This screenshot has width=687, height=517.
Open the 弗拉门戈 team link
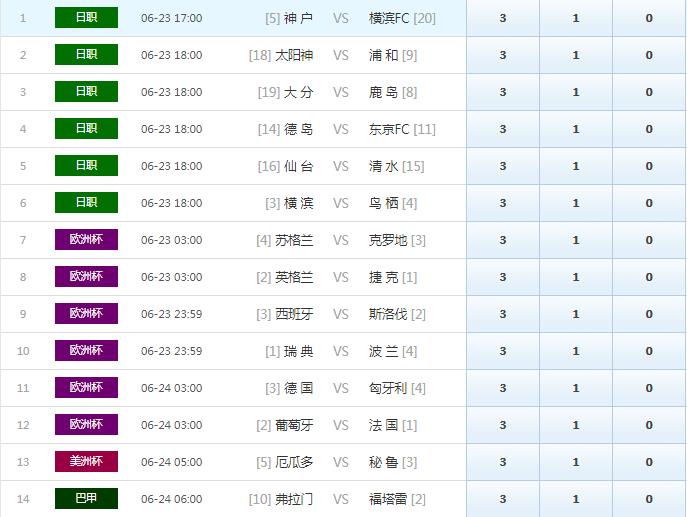[294, 499]
